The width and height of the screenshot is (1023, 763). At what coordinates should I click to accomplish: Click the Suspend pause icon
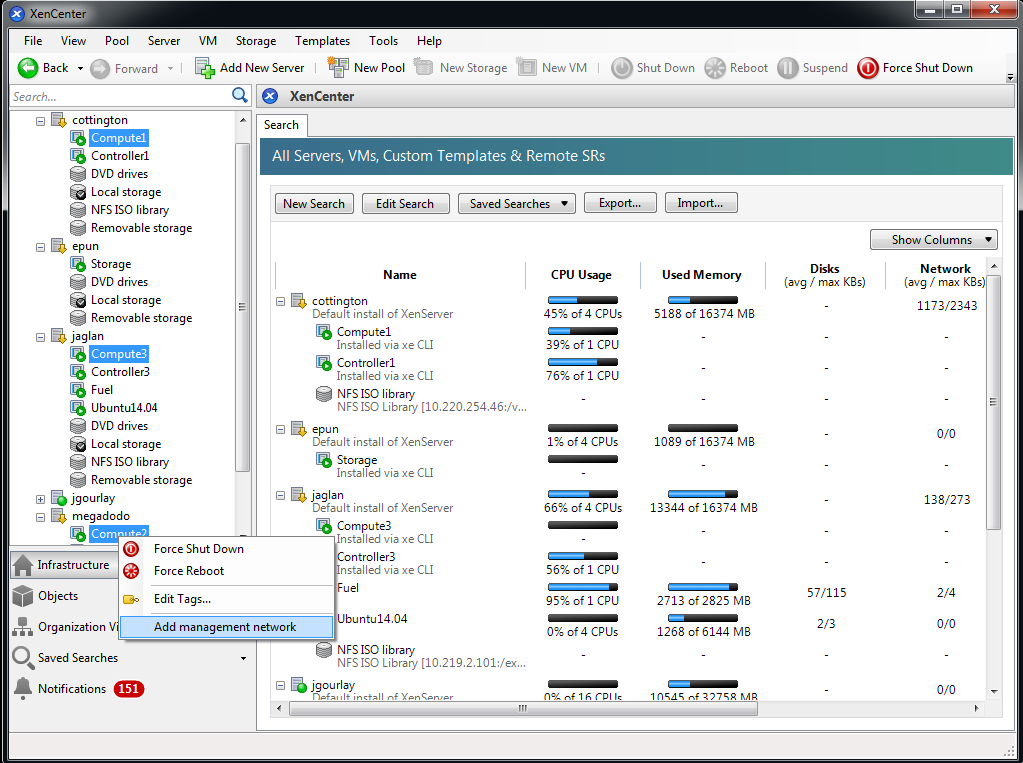pyautogui.click(x=787, y=68)
